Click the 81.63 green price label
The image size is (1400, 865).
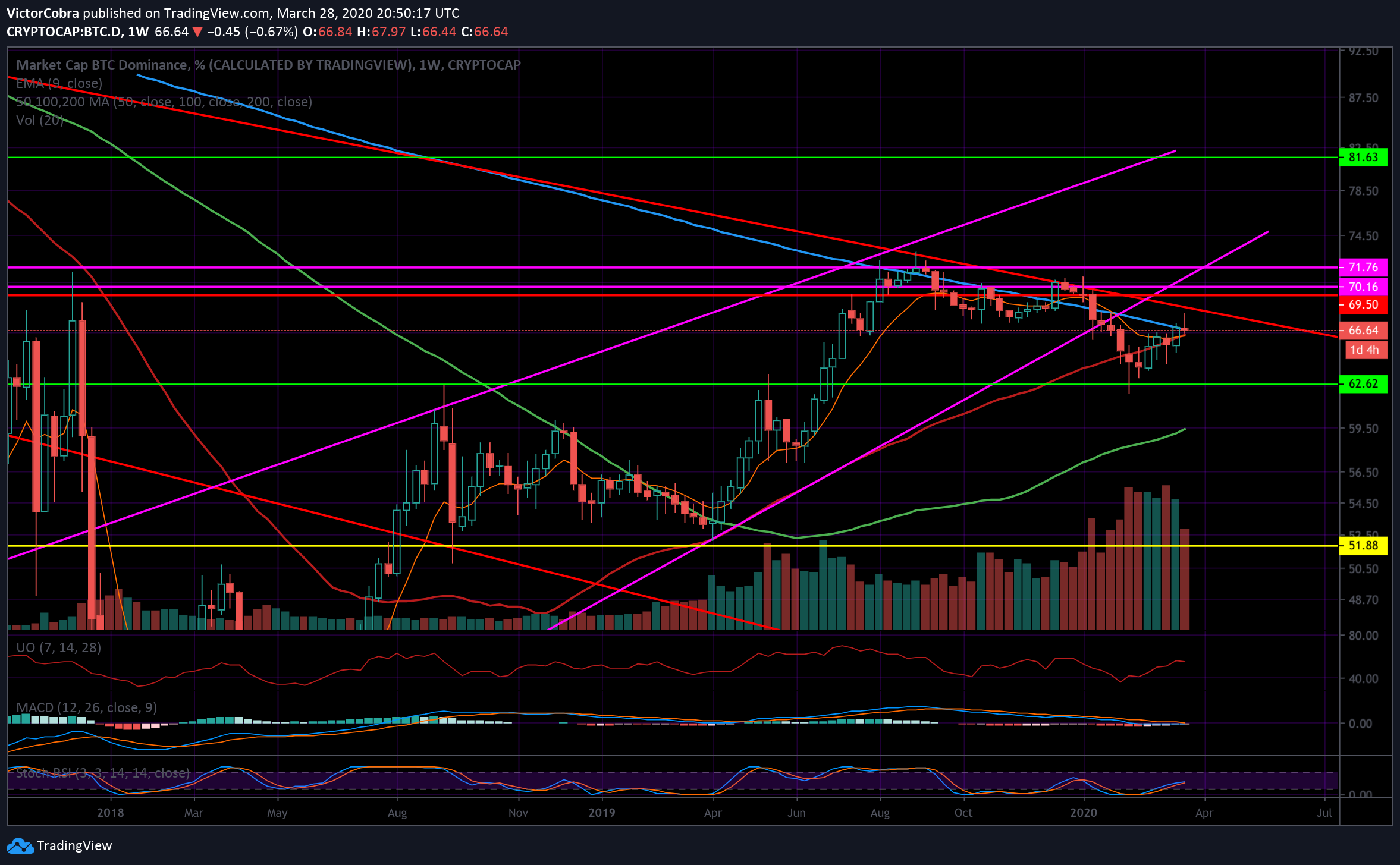click(1363, 158)
